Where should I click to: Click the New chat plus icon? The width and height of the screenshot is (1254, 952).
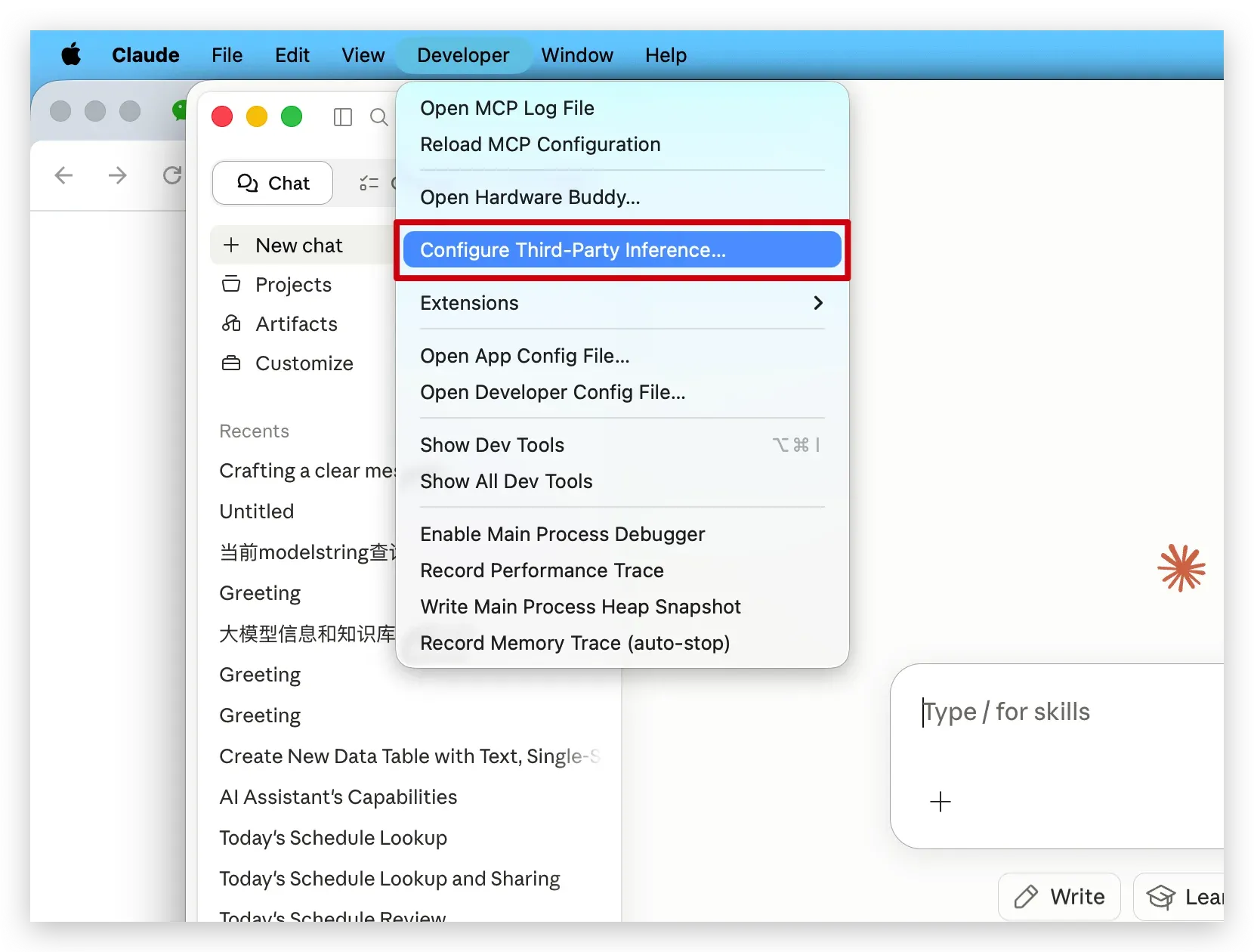231,245
